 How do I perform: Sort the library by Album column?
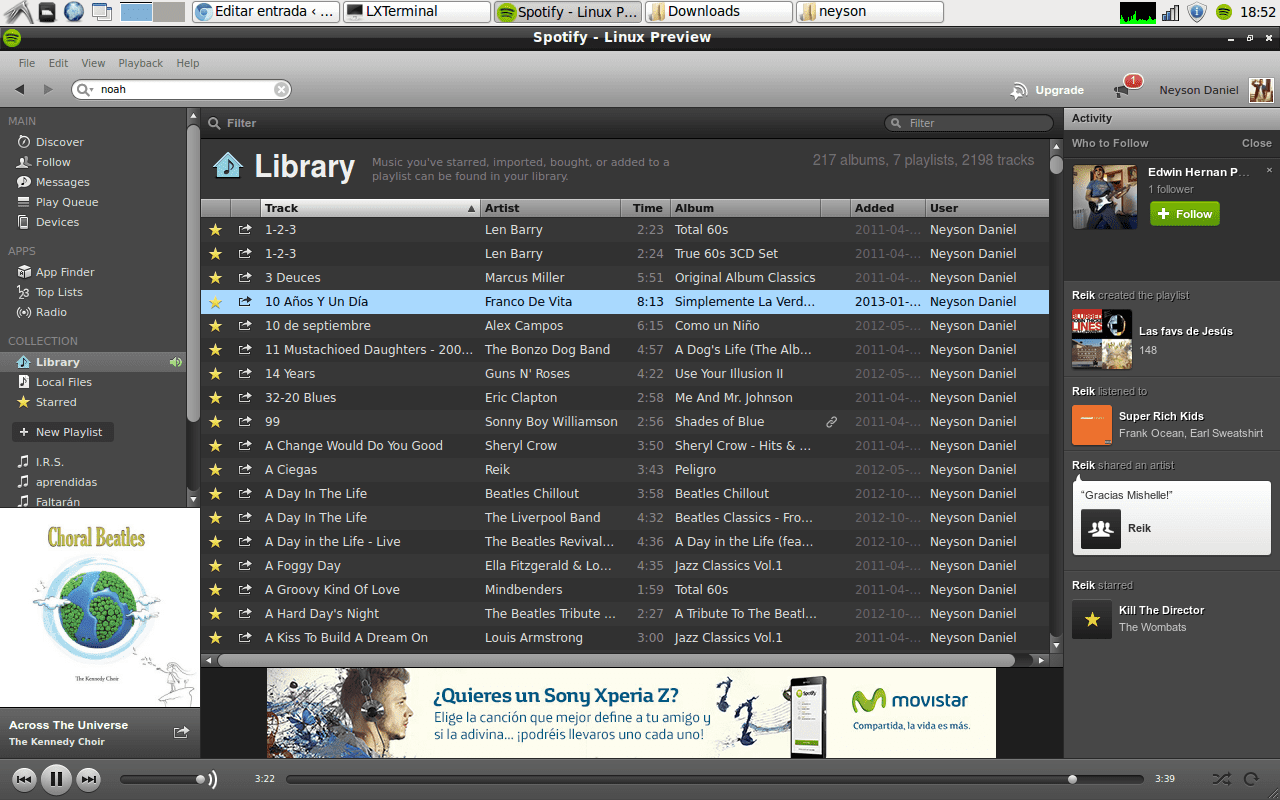745,208
